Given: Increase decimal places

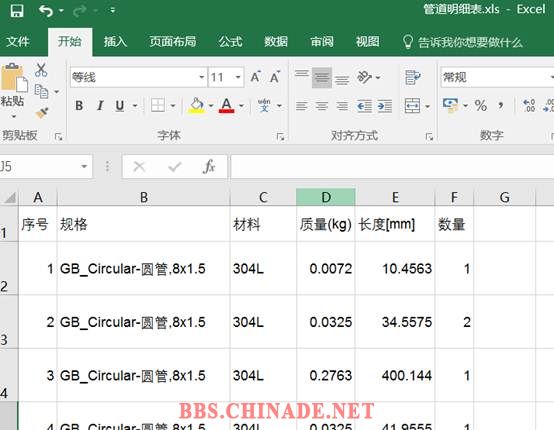Looking at the screenshot, I should 529,106.
